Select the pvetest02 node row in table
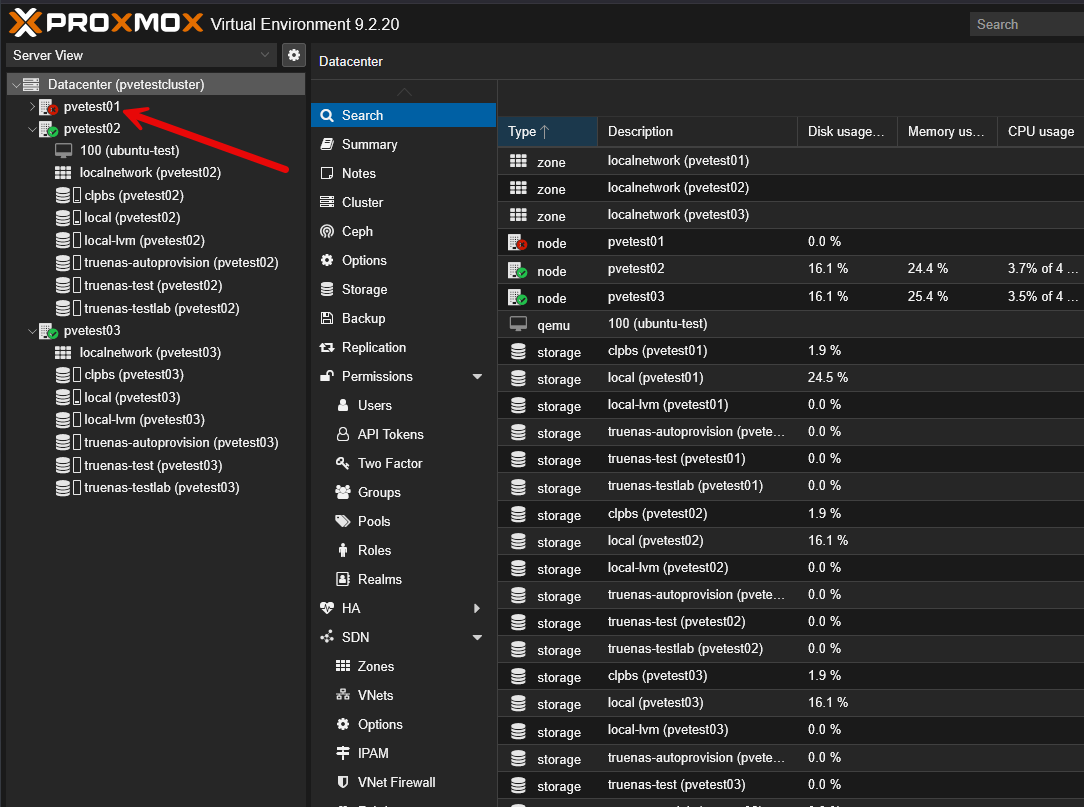This screenshot has width=1084, height=807. pos(791,269)
